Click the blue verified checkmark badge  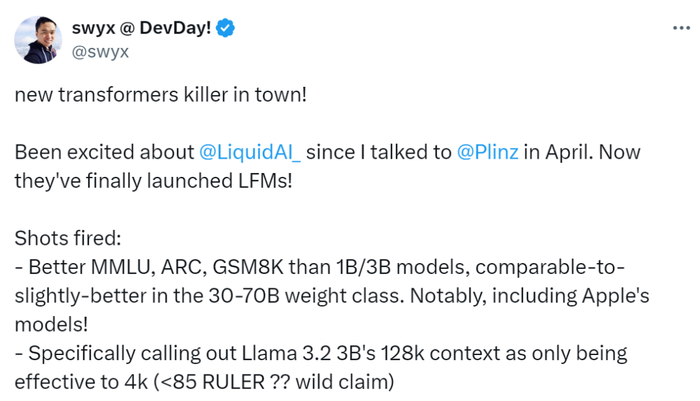(x=227, y=29)
